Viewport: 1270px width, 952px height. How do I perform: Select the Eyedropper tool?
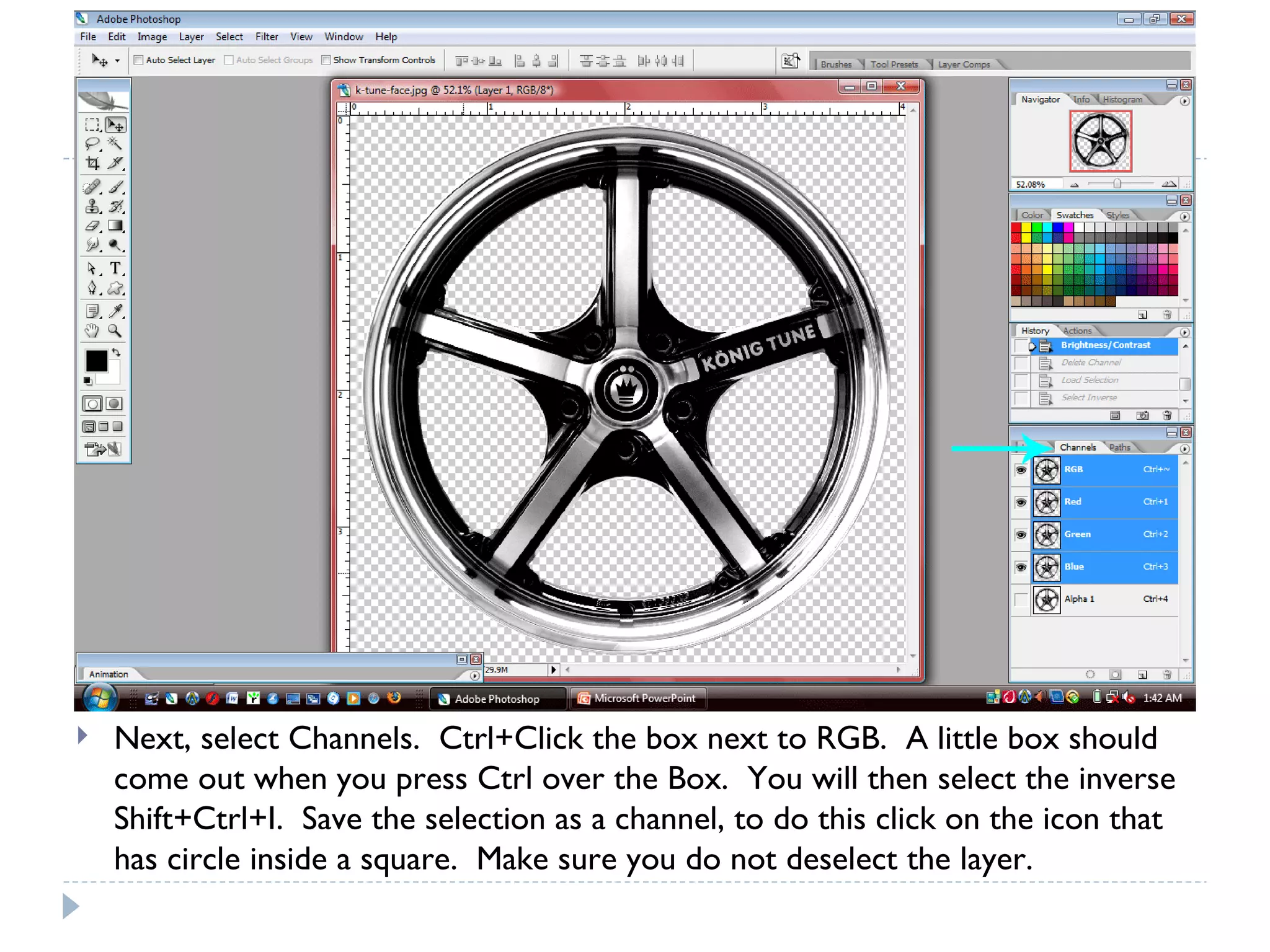pos(115,311)
